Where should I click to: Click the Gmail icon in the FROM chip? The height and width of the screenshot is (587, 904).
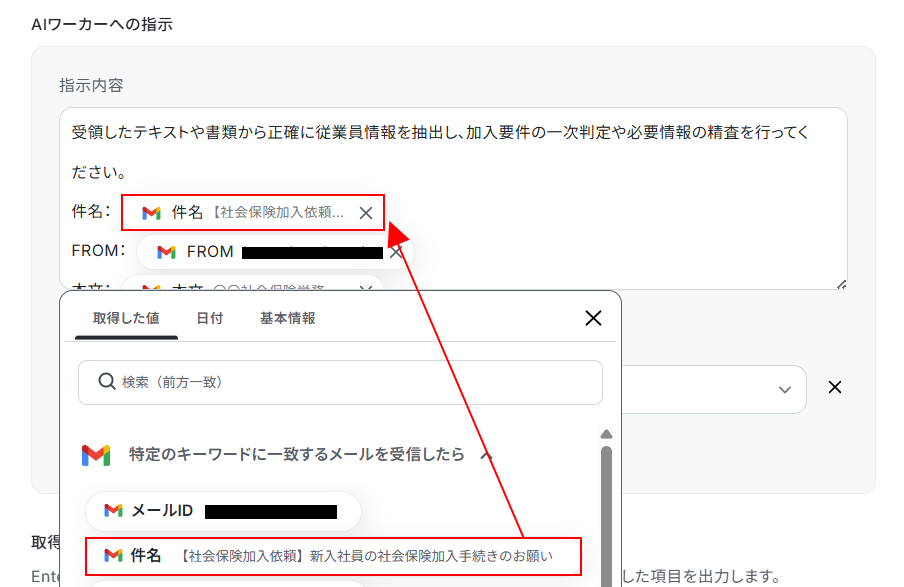tap(166, 252)
